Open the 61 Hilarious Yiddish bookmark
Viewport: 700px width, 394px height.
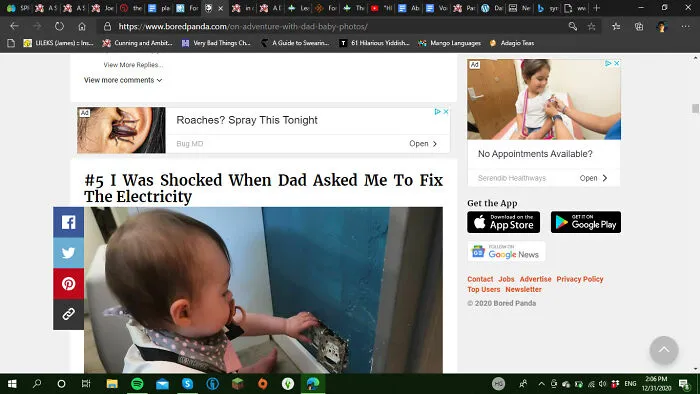374,43
